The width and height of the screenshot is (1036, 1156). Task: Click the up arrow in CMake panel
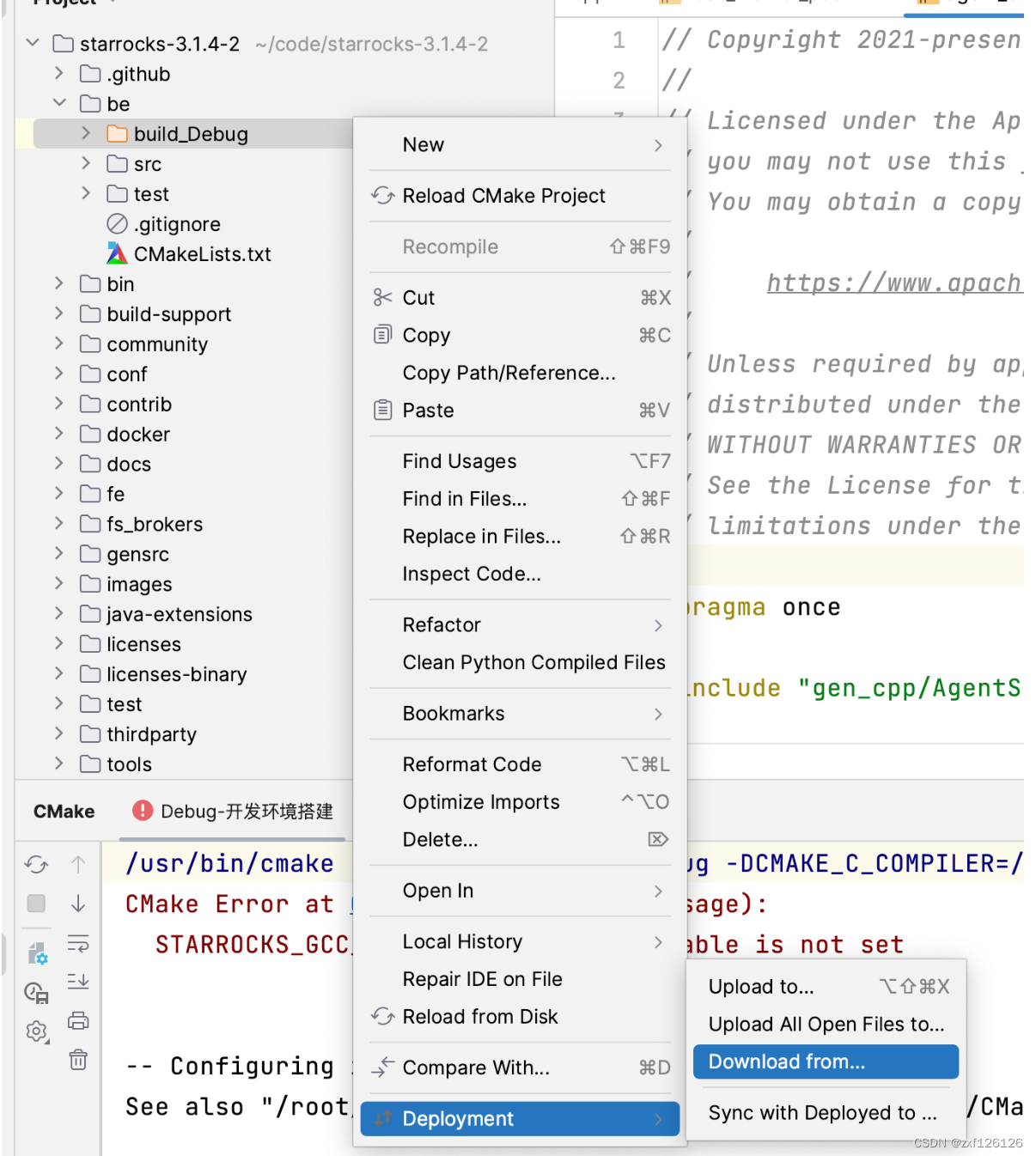click(78, 864)
